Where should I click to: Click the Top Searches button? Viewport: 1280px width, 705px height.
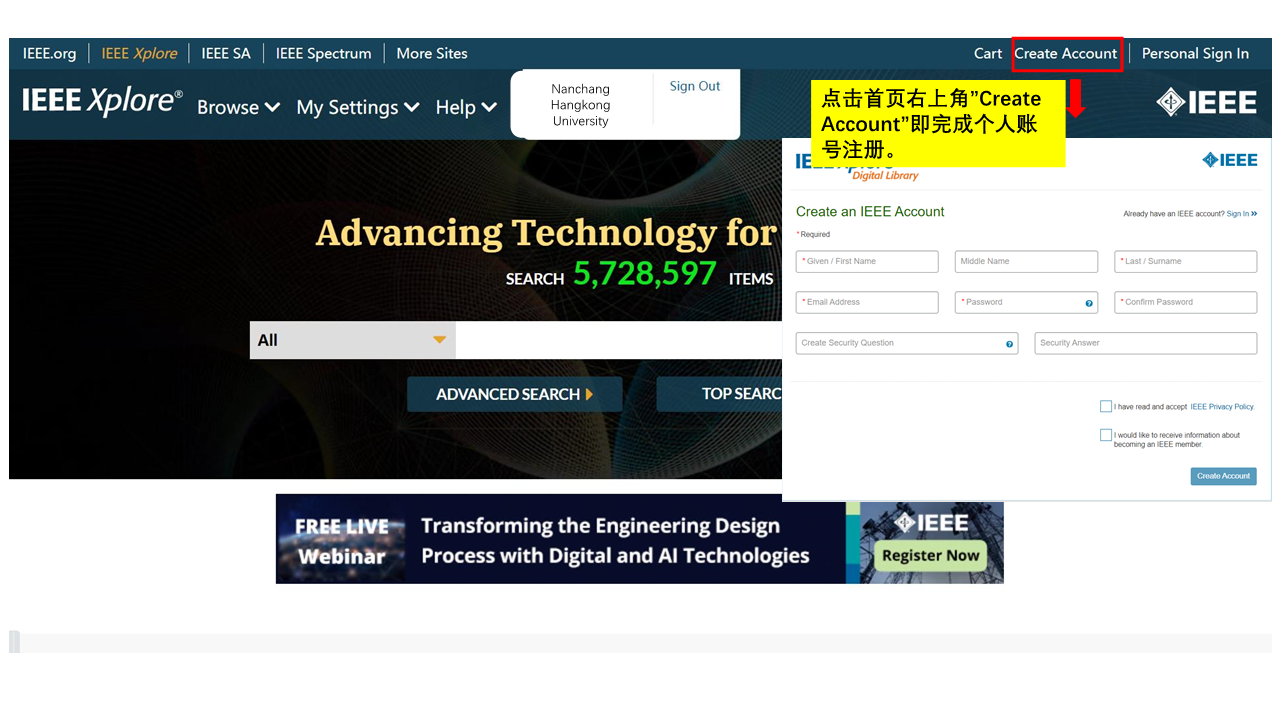(x=719, y=394)
